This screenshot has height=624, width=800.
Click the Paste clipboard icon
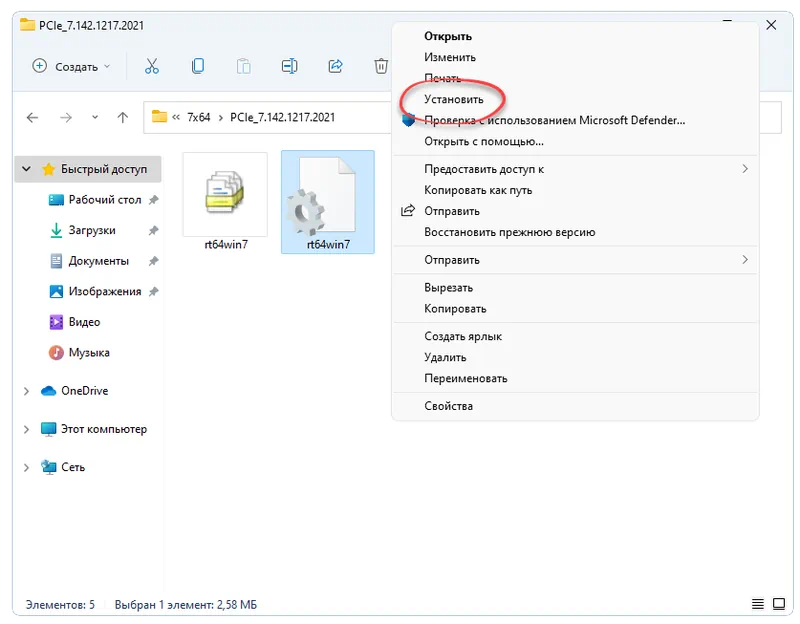(244, 66)
